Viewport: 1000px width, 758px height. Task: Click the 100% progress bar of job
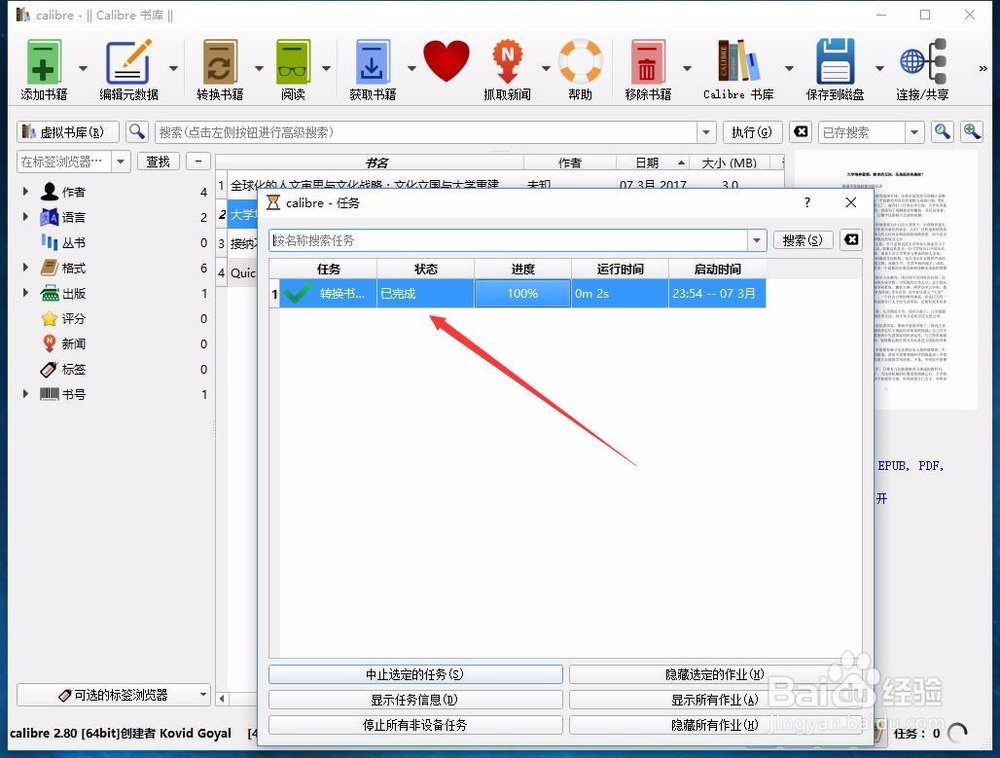[523, 293]
